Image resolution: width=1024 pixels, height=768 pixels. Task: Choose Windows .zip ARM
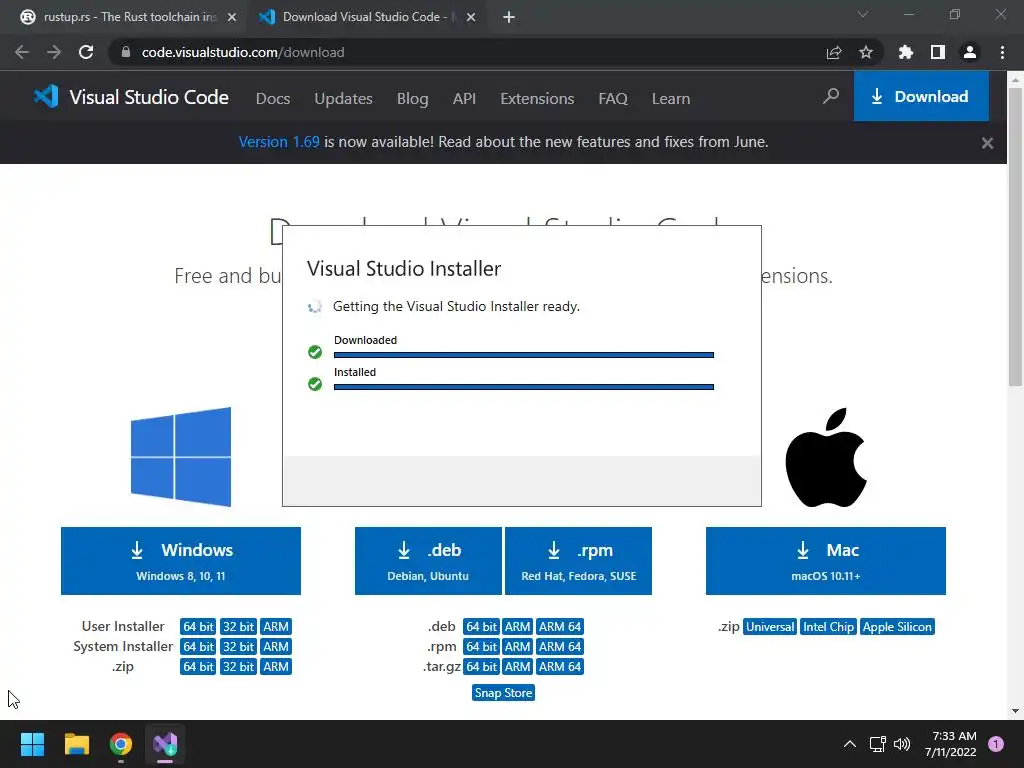[x=276, y=667]
